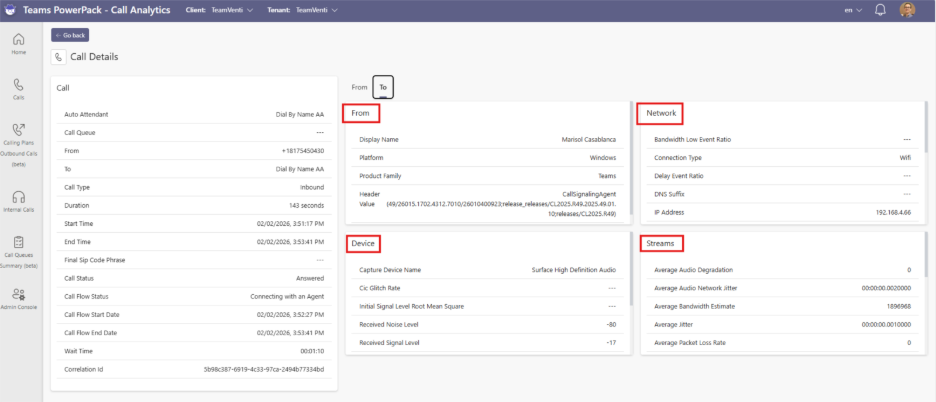Click phone icon beside Call Details
The width and height of the screenshot is (936, 402).
tap(59, 57)
